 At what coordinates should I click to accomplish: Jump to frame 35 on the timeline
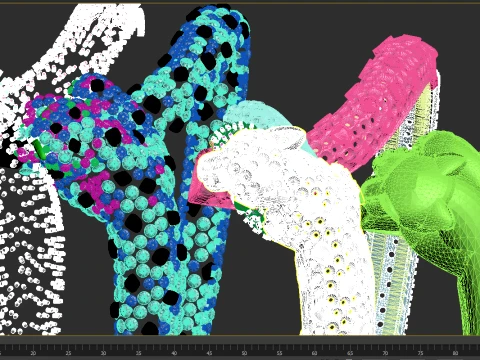click(x=139, y=353)
